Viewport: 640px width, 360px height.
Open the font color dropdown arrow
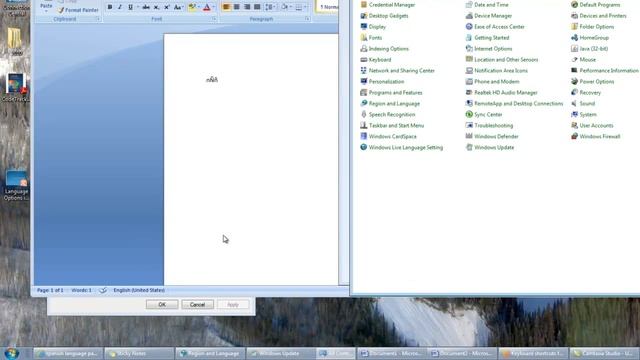(214, 7)
